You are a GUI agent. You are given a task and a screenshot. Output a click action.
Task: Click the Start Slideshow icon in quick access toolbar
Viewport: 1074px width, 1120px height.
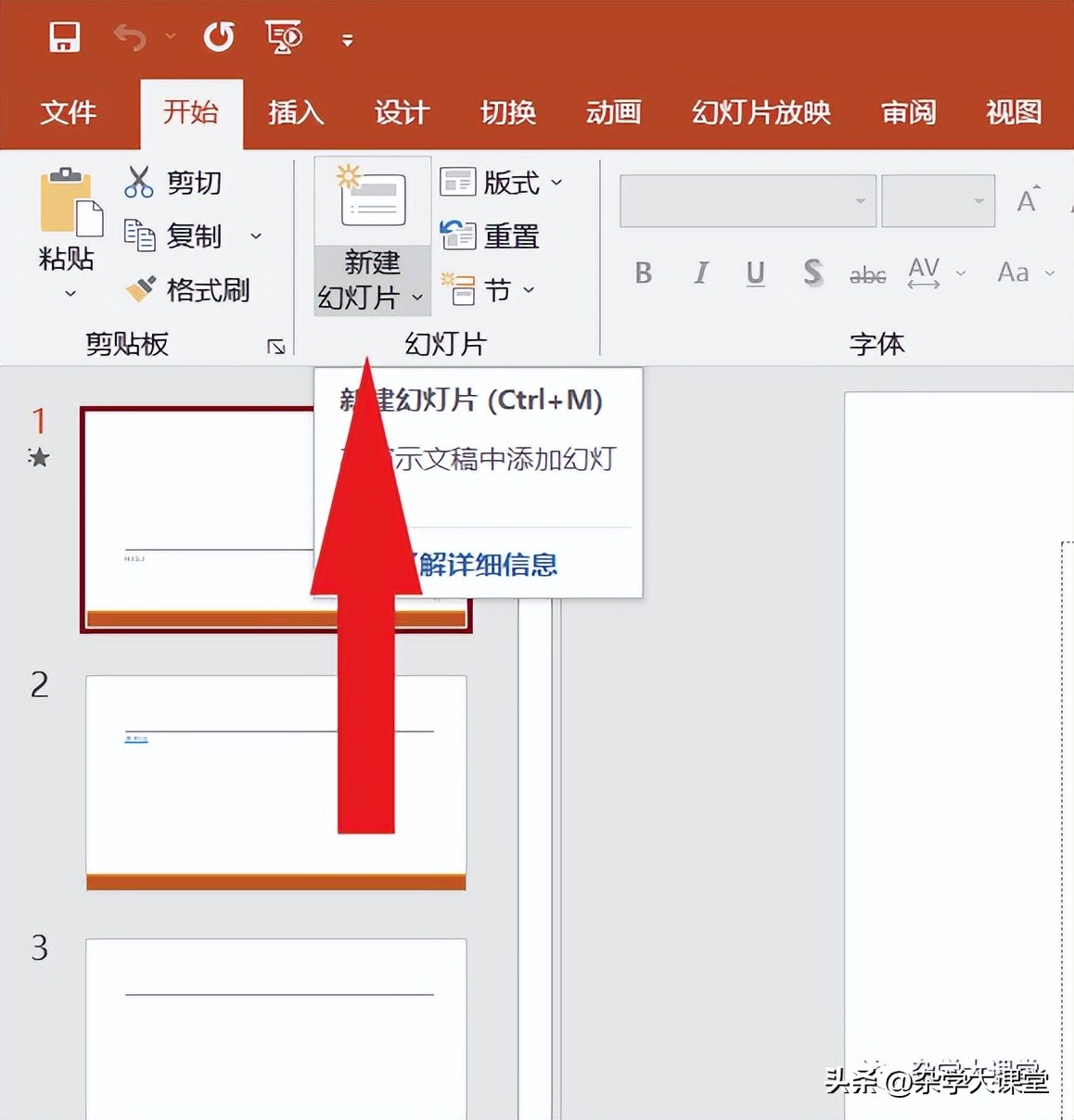point(283,37)
